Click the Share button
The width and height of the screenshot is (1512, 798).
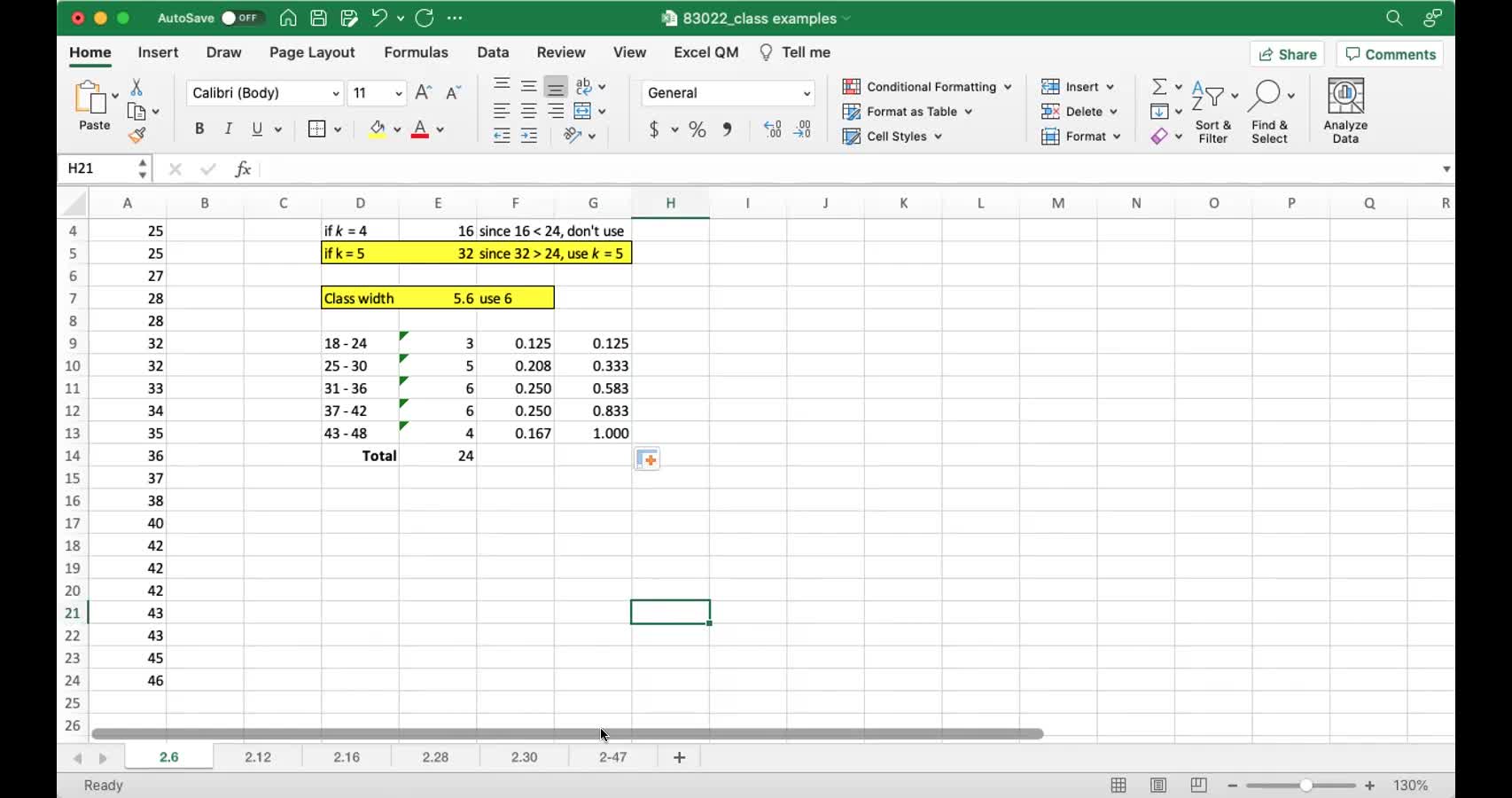click(x=1288, y=54)
